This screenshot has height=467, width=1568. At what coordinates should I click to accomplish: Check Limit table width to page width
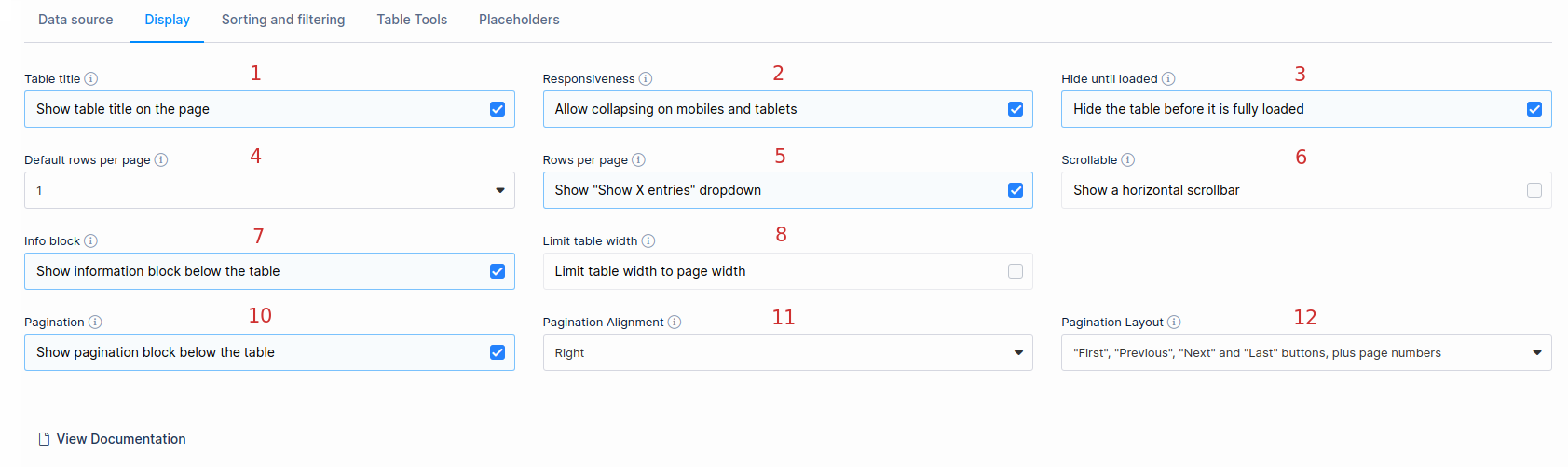pos(1016,271)
